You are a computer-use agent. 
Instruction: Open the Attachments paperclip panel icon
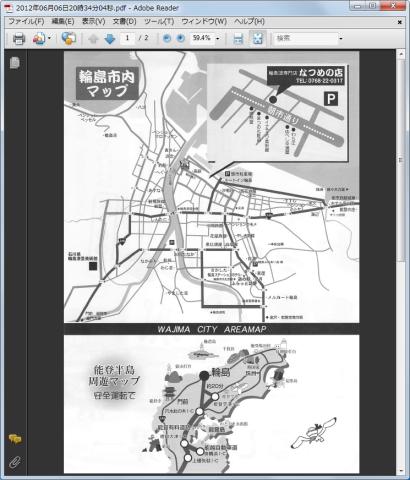coord(15,462)
